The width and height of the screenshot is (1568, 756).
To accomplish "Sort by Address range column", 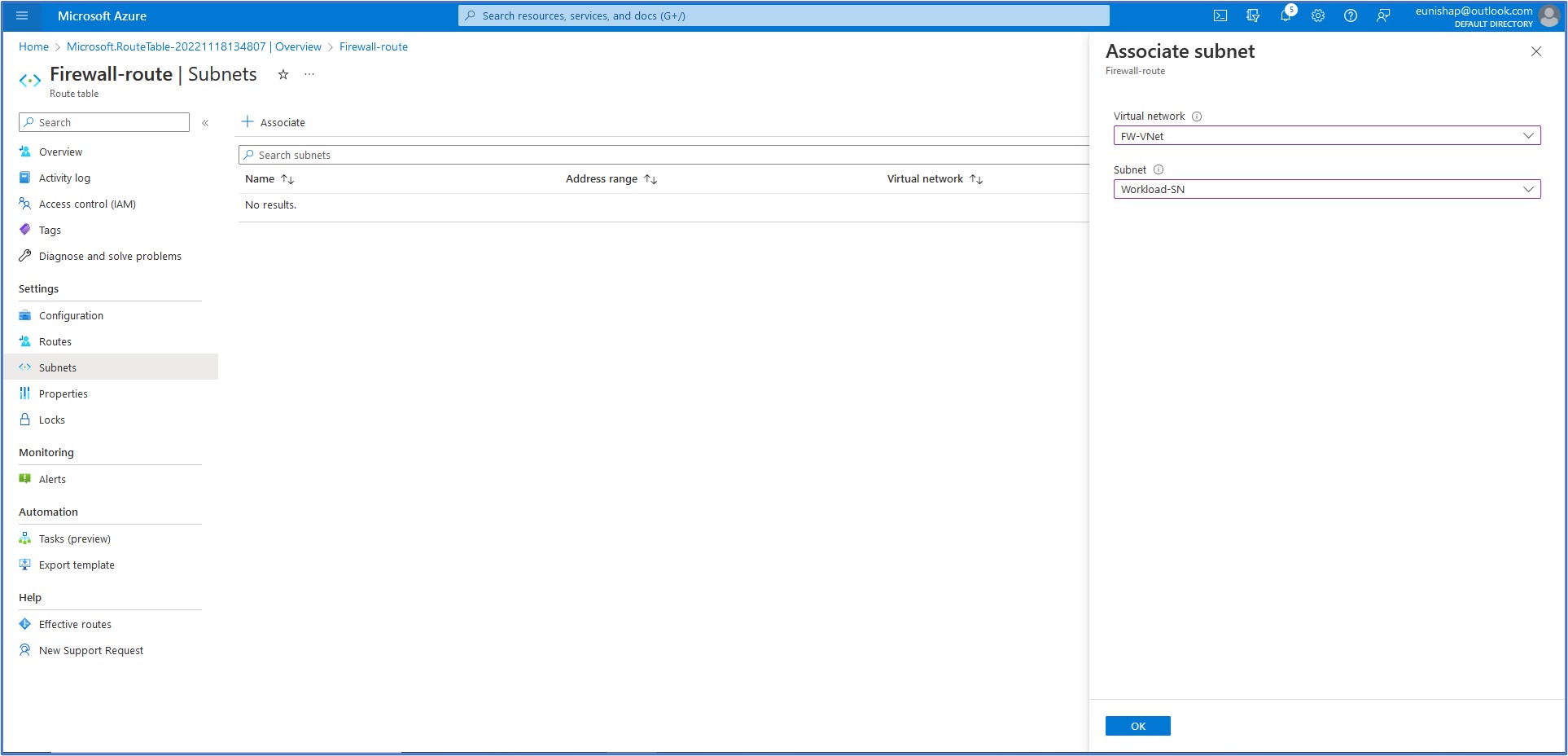I will pos(611,178).
